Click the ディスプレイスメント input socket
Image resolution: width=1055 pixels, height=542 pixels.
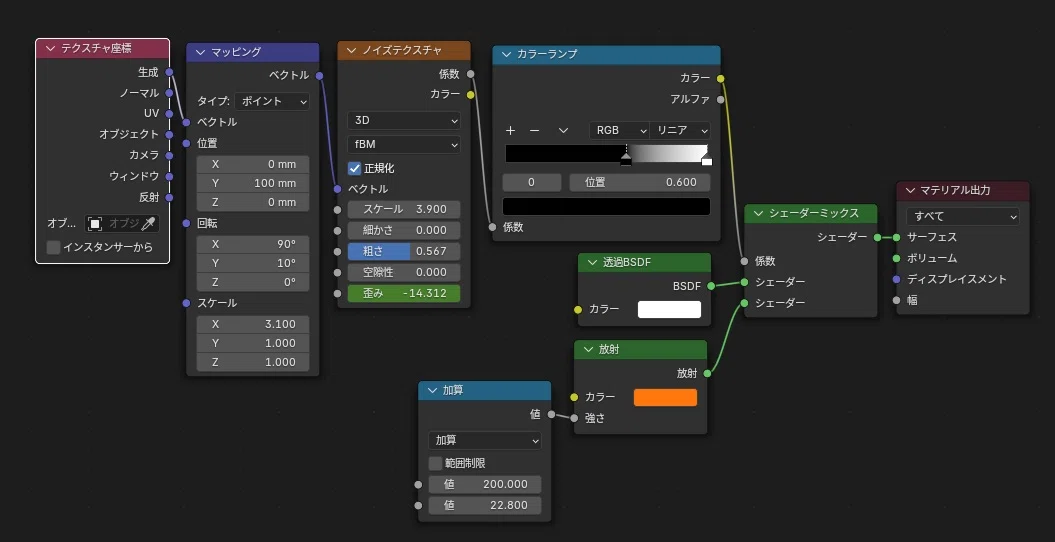(x=896, y=279)
